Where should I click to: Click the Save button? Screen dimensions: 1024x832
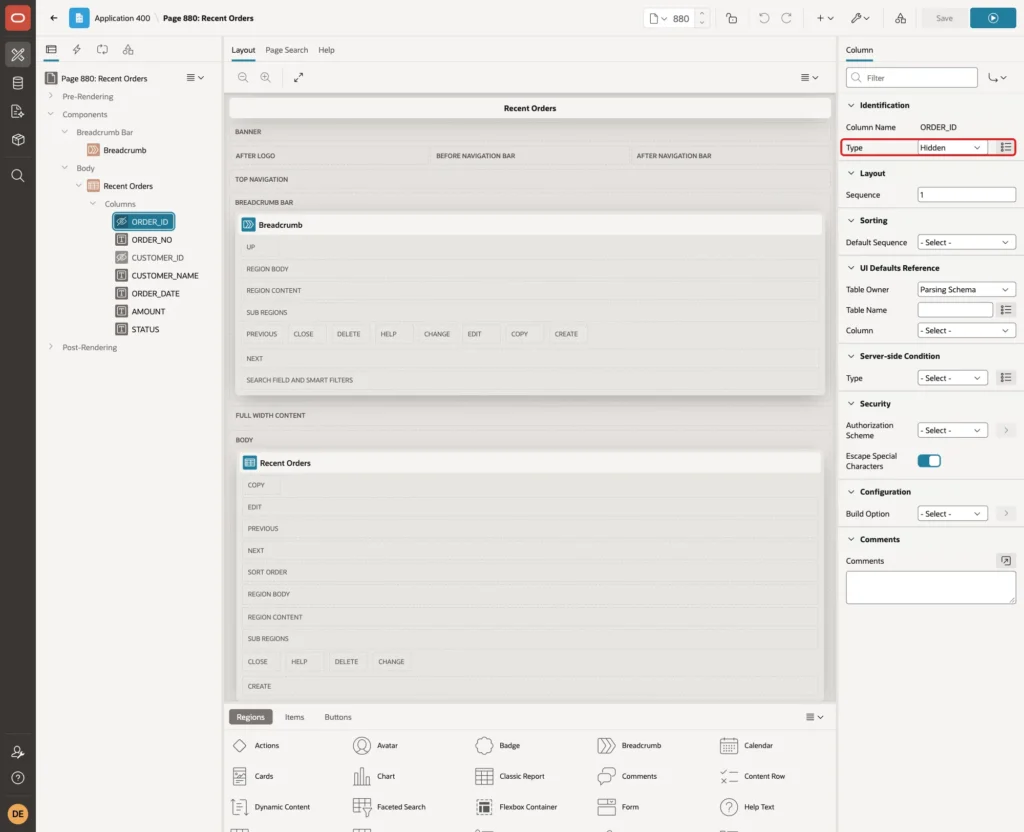click(944, 18)
